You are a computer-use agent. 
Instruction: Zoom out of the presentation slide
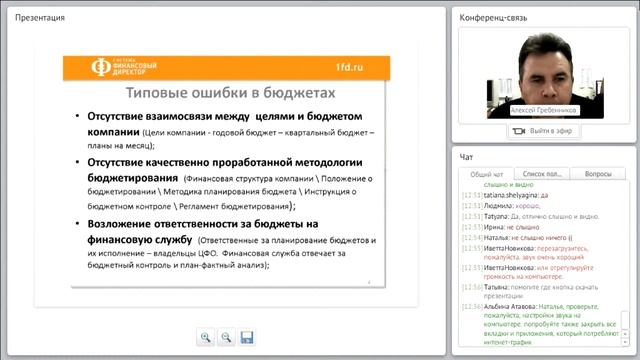pyautogui.click(x=226, y=337)
